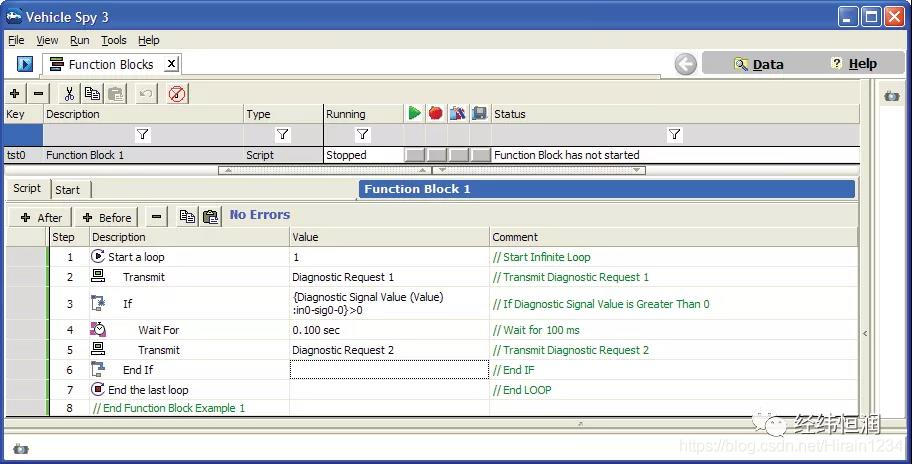Click the Diagnostic Signal Value condition cell

(x=389, y=304)
